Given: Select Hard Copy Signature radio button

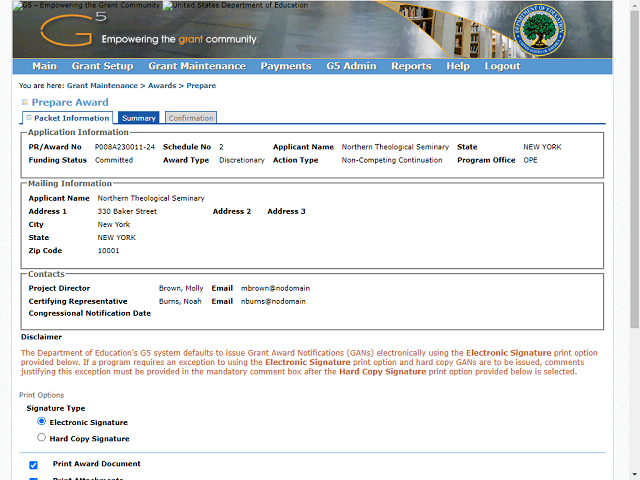Looking at the screenshot, I should tap(41, 438).
